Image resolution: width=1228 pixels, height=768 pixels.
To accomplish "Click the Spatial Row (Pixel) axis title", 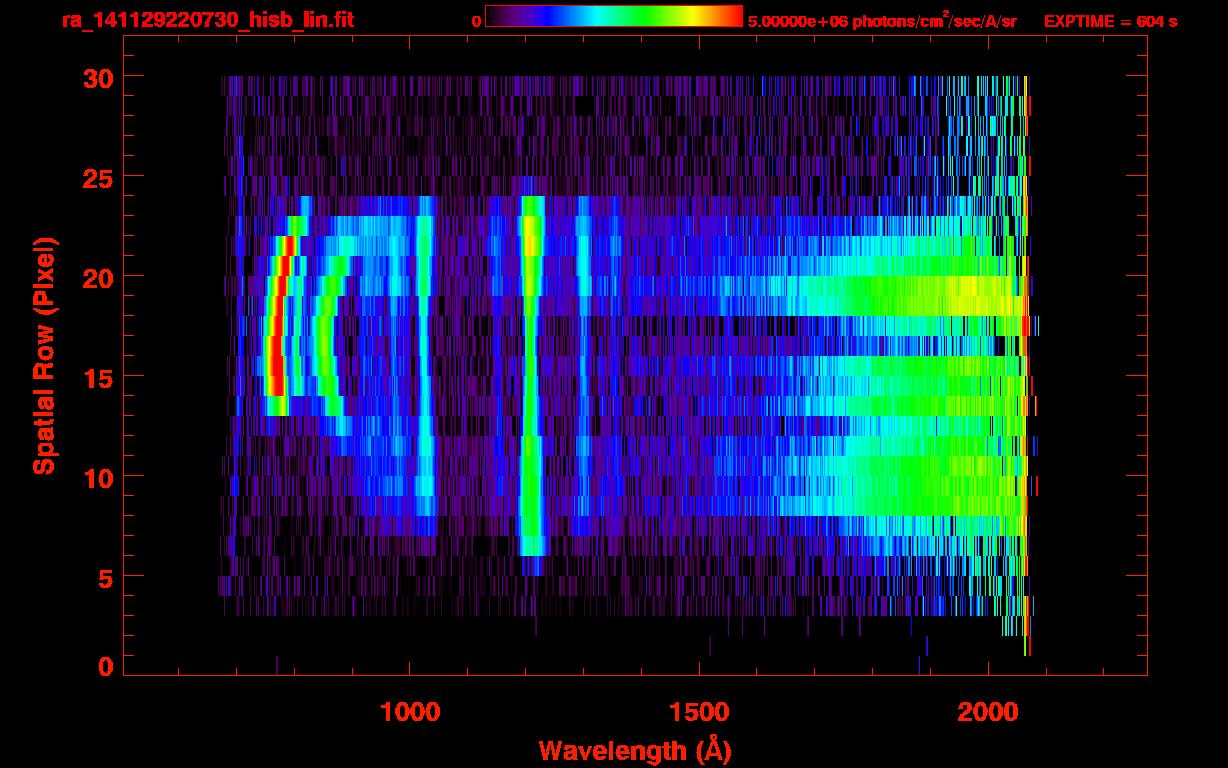I will tap(44, 356).
